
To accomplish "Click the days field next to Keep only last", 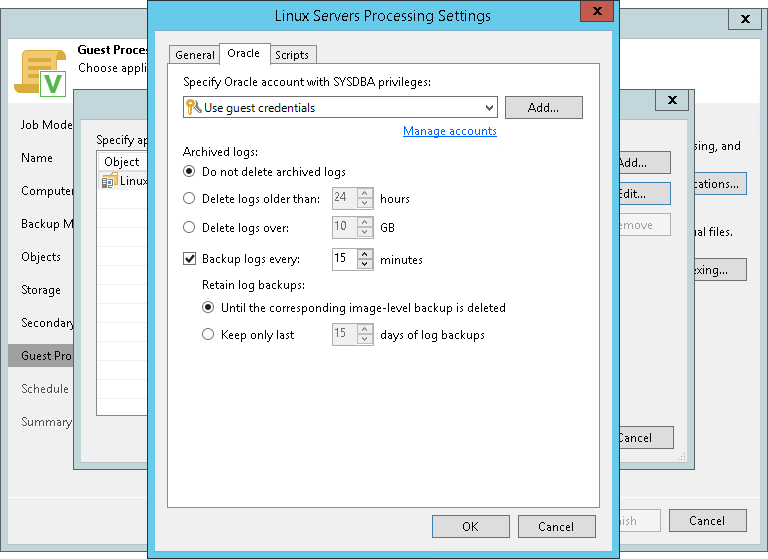I will click(345, 334).
